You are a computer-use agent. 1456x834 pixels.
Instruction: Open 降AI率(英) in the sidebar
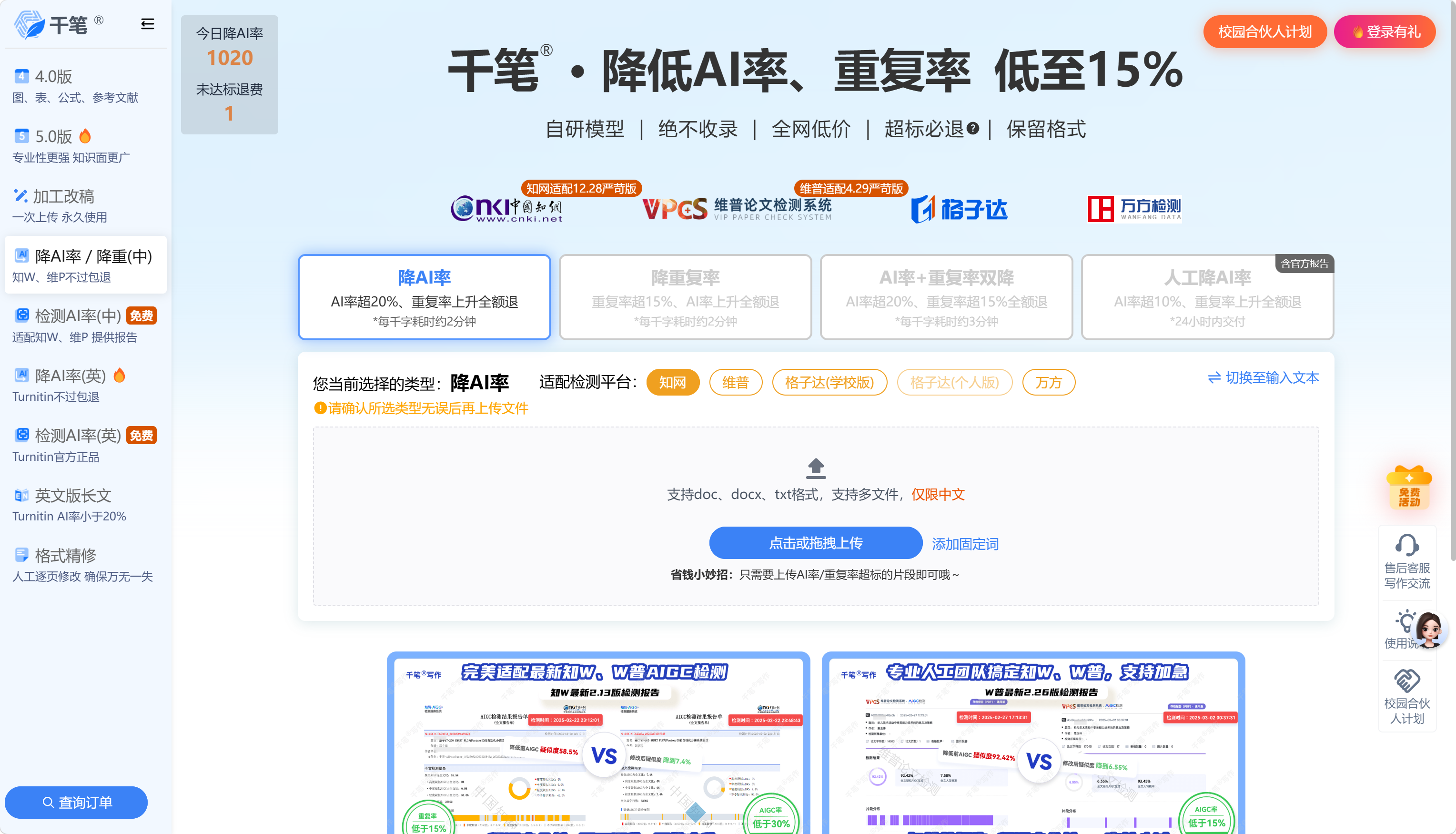(x=85, y=385)
